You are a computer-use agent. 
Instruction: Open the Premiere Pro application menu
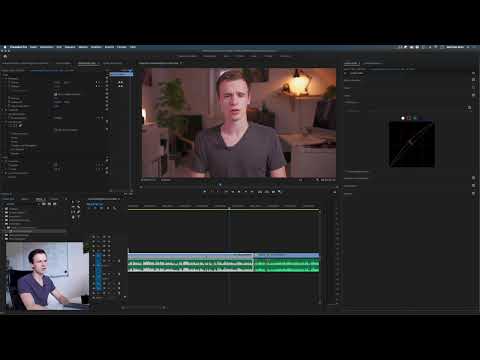(18, 47)
